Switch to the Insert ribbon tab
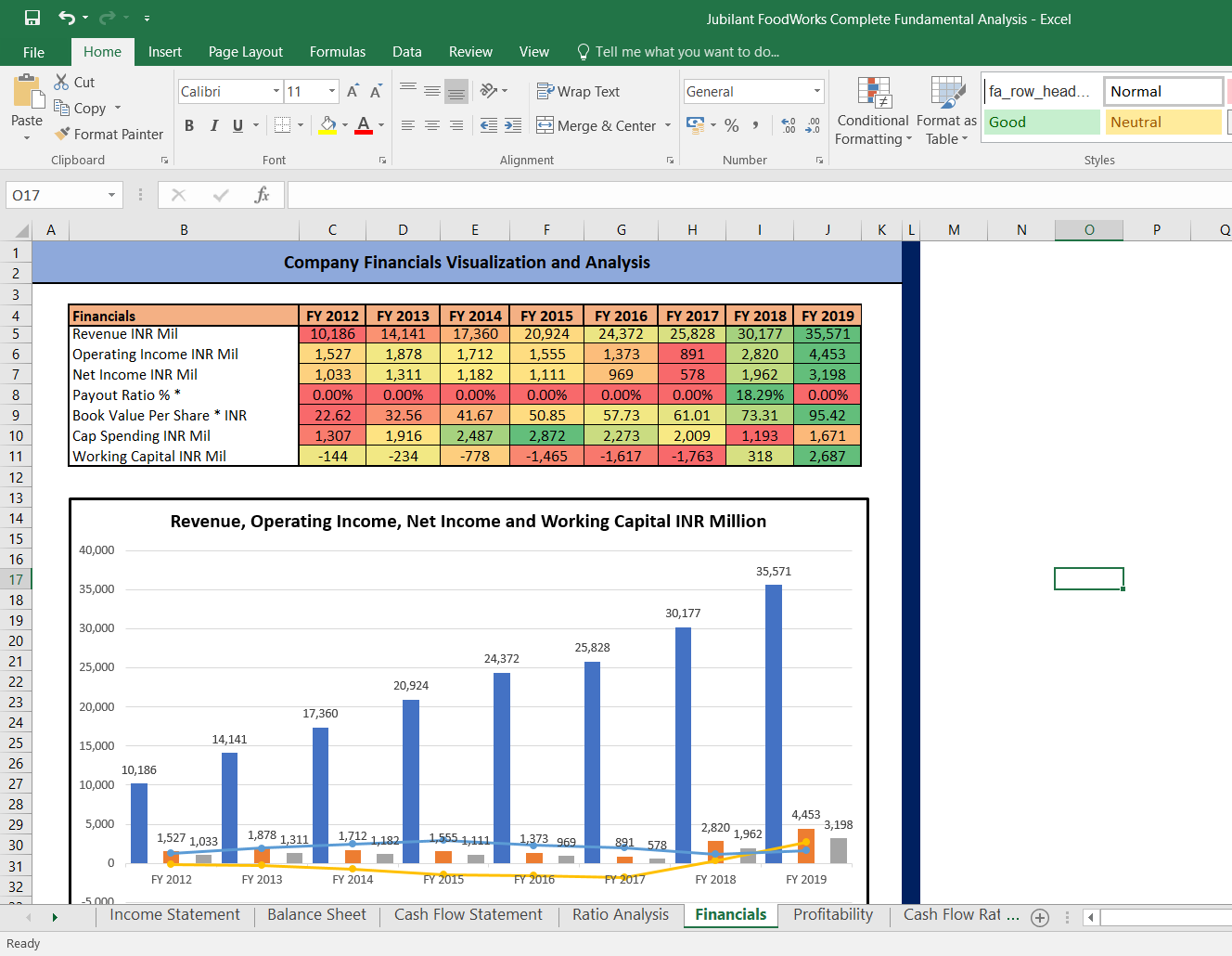The image size is (1232, 956). 165,52
